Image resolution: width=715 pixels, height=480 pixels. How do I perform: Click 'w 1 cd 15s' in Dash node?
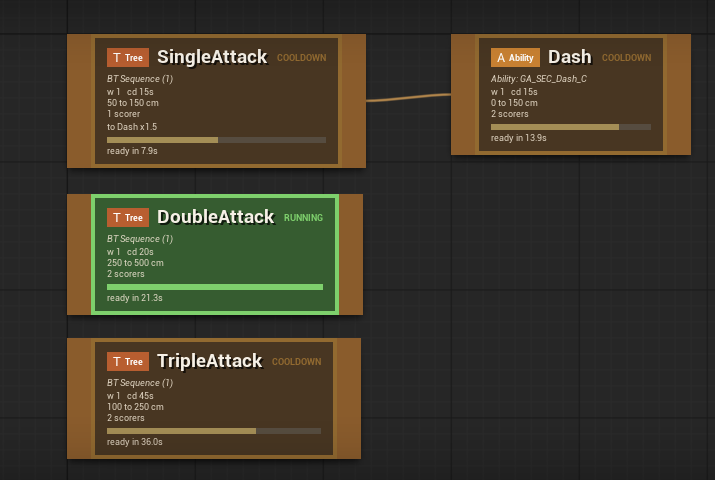click(514, 92)
